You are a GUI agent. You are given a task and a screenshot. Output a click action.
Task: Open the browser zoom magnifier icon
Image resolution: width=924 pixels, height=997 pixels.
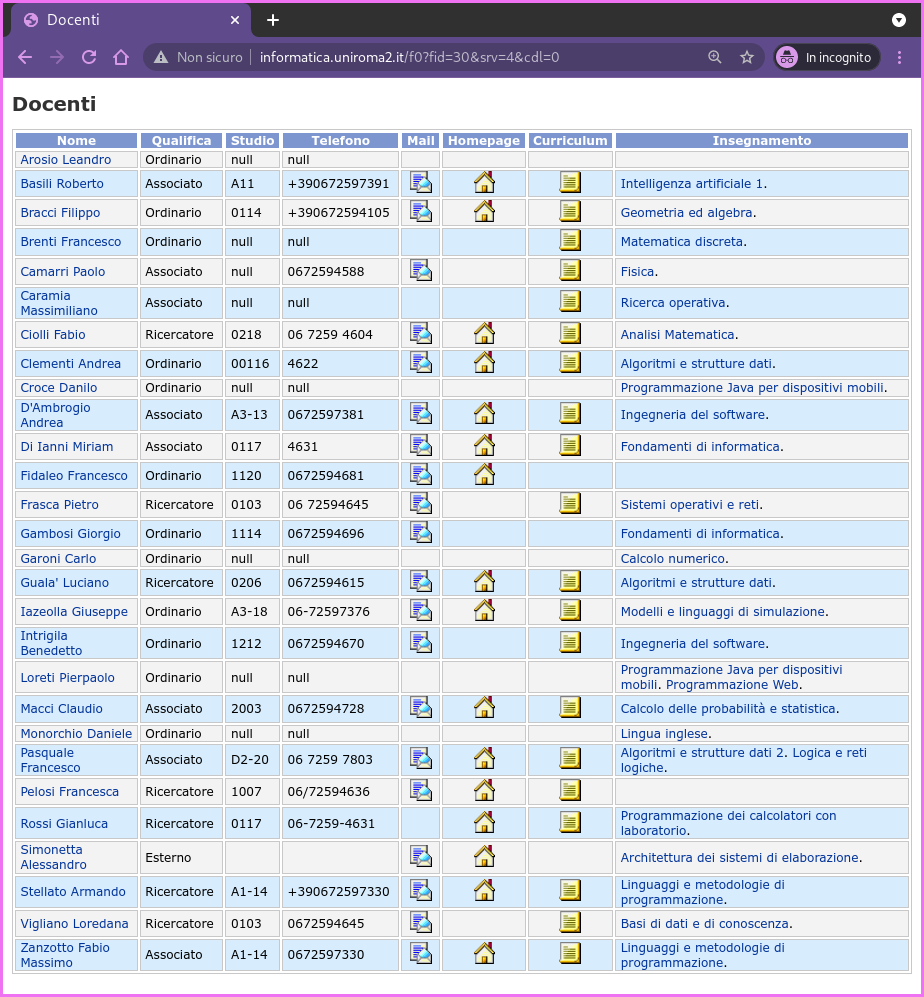point(715,57)
